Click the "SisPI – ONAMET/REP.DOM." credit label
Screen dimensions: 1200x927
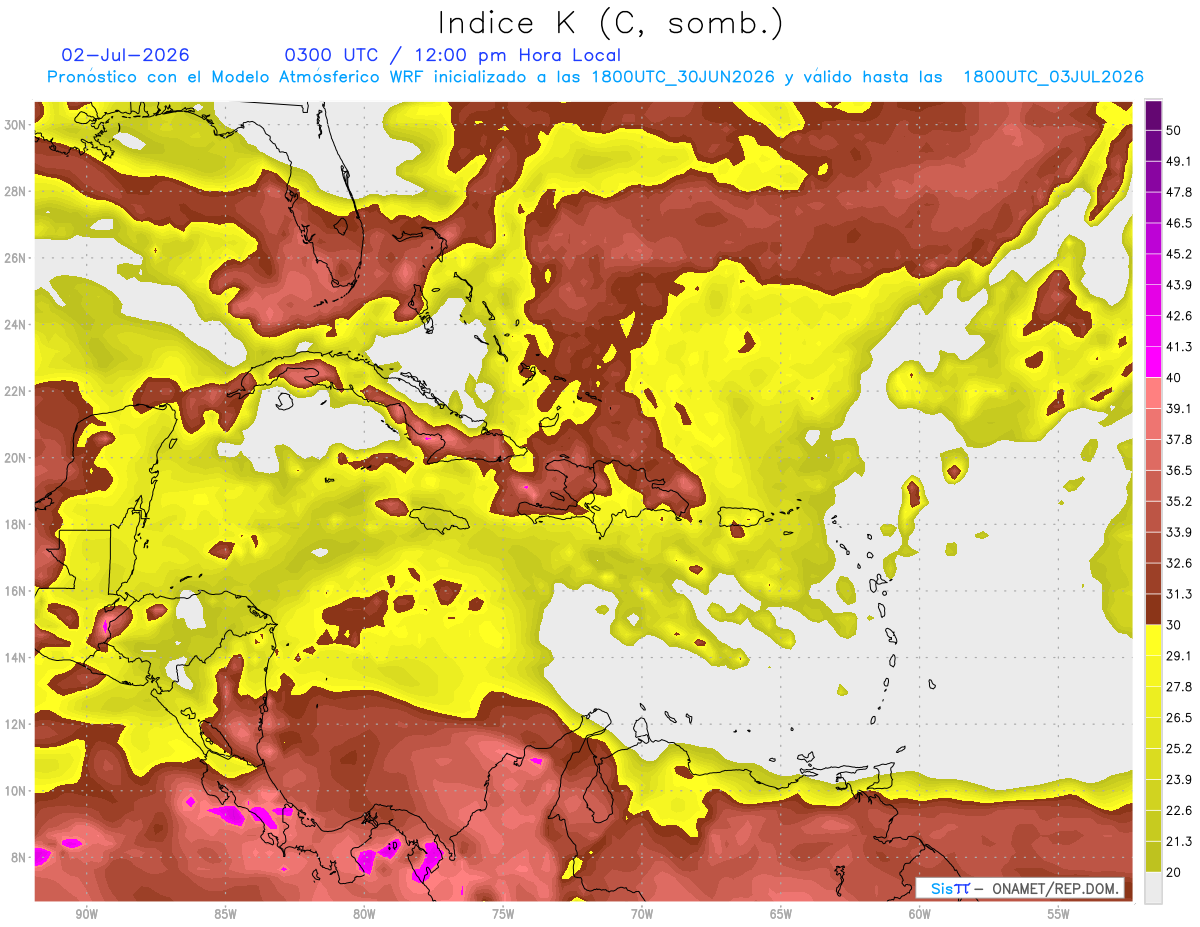(x=1020, y=888)
